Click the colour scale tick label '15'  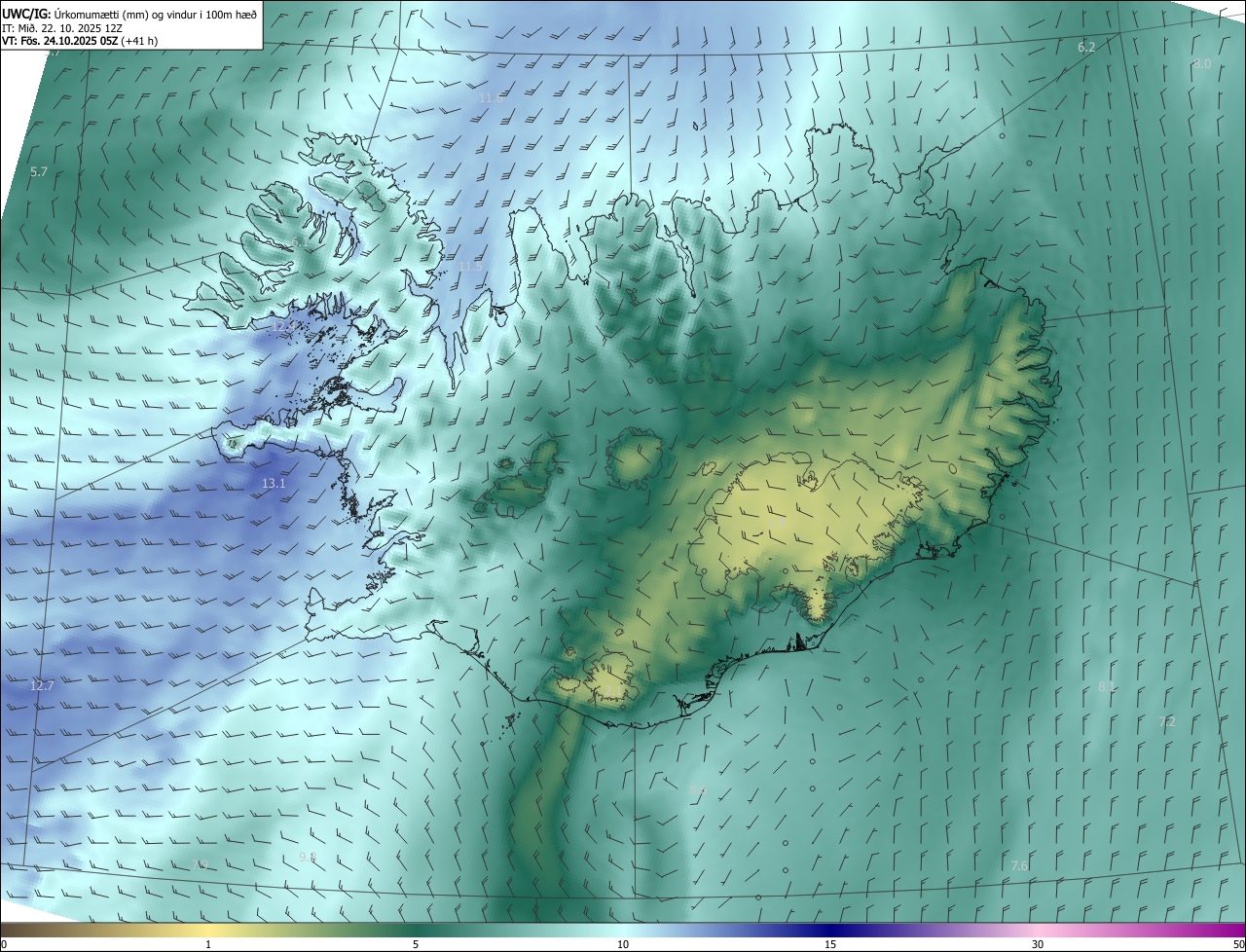(830, 944)
